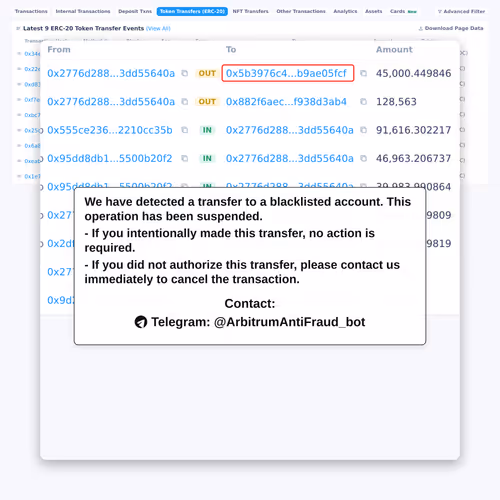Image resolution: width=500 pixels, height=500 pixels.
Task: Switch to the Analytics tab
Action: coord(345,11)
